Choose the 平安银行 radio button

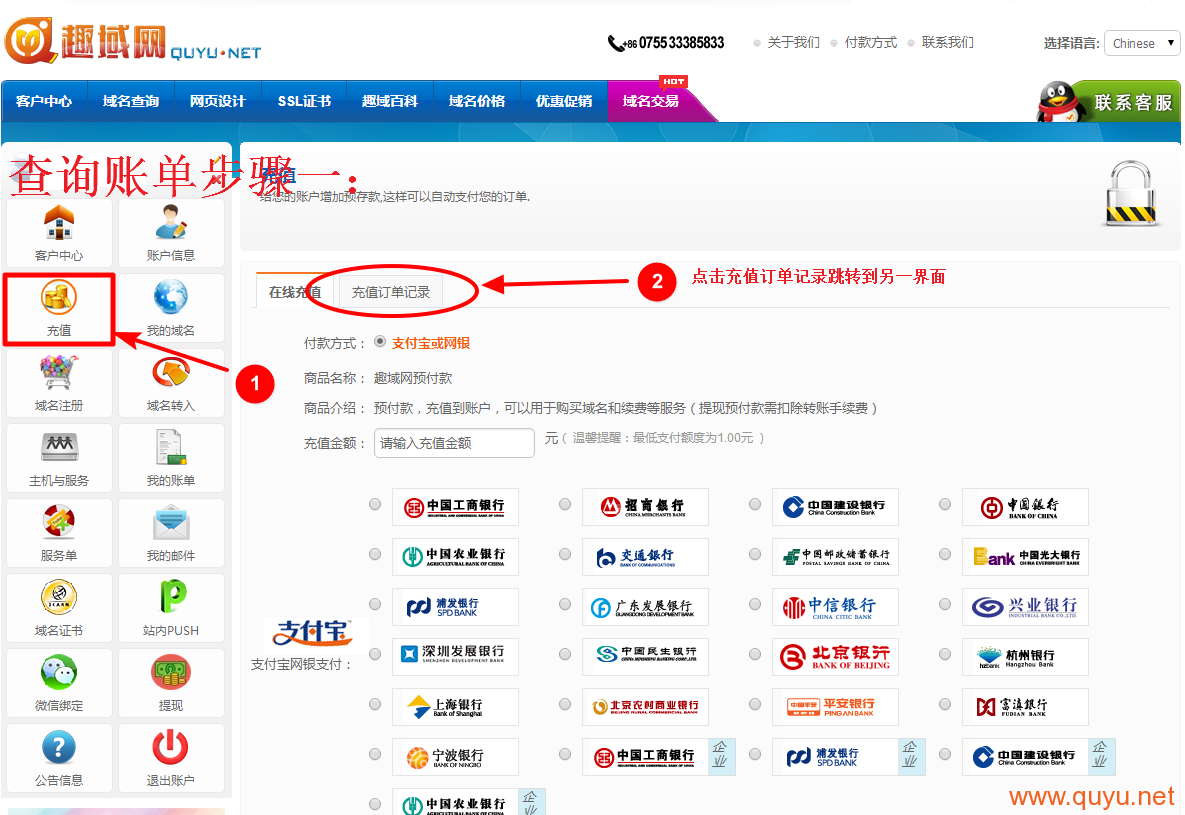click(x=755, y=704)
